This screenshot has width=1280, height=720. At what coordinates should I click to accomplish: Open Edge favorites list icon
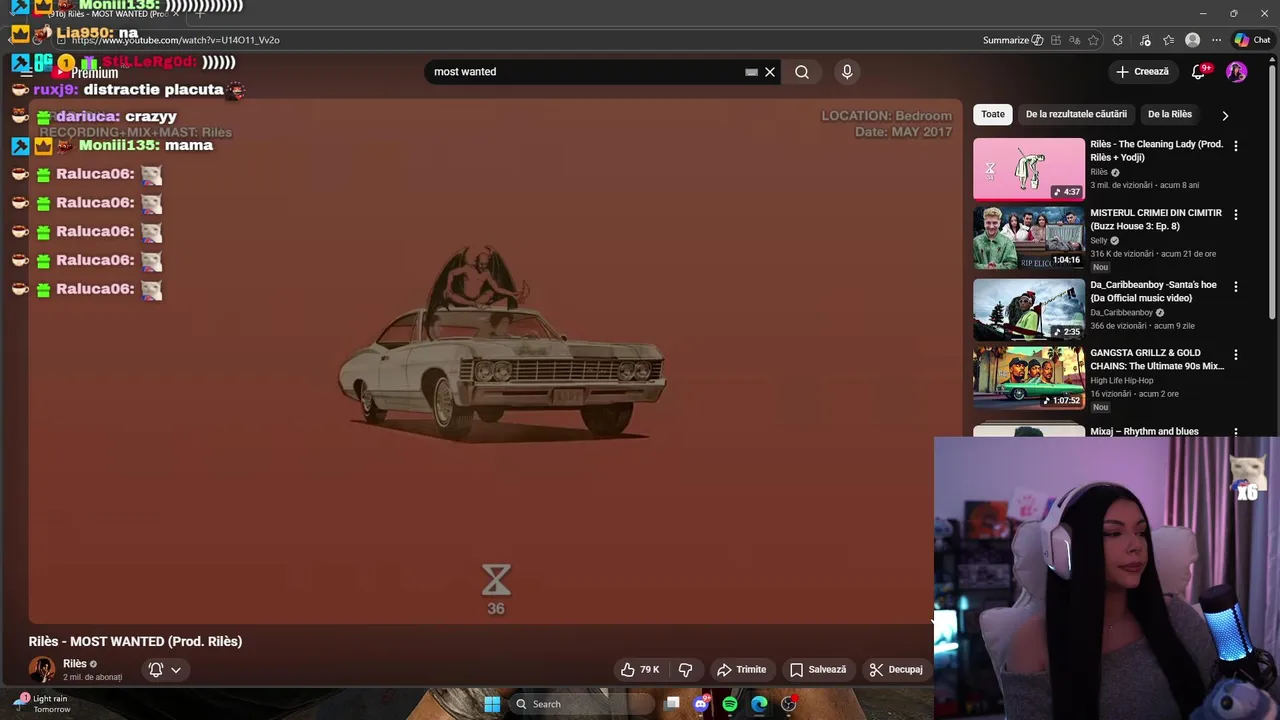click(x=1169, y=40)
